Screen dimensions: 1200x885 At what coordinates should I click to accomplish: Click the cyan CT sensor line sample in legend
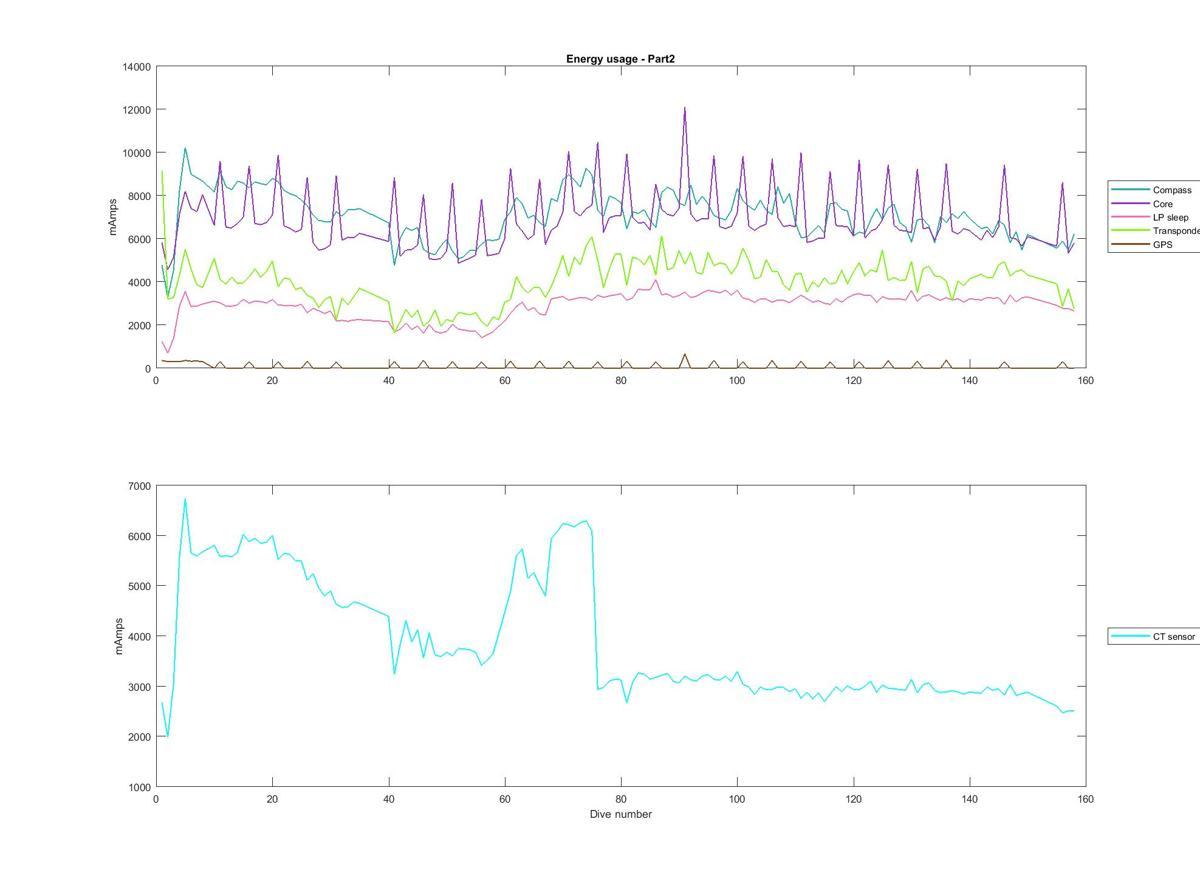(x=1130, y=636)
